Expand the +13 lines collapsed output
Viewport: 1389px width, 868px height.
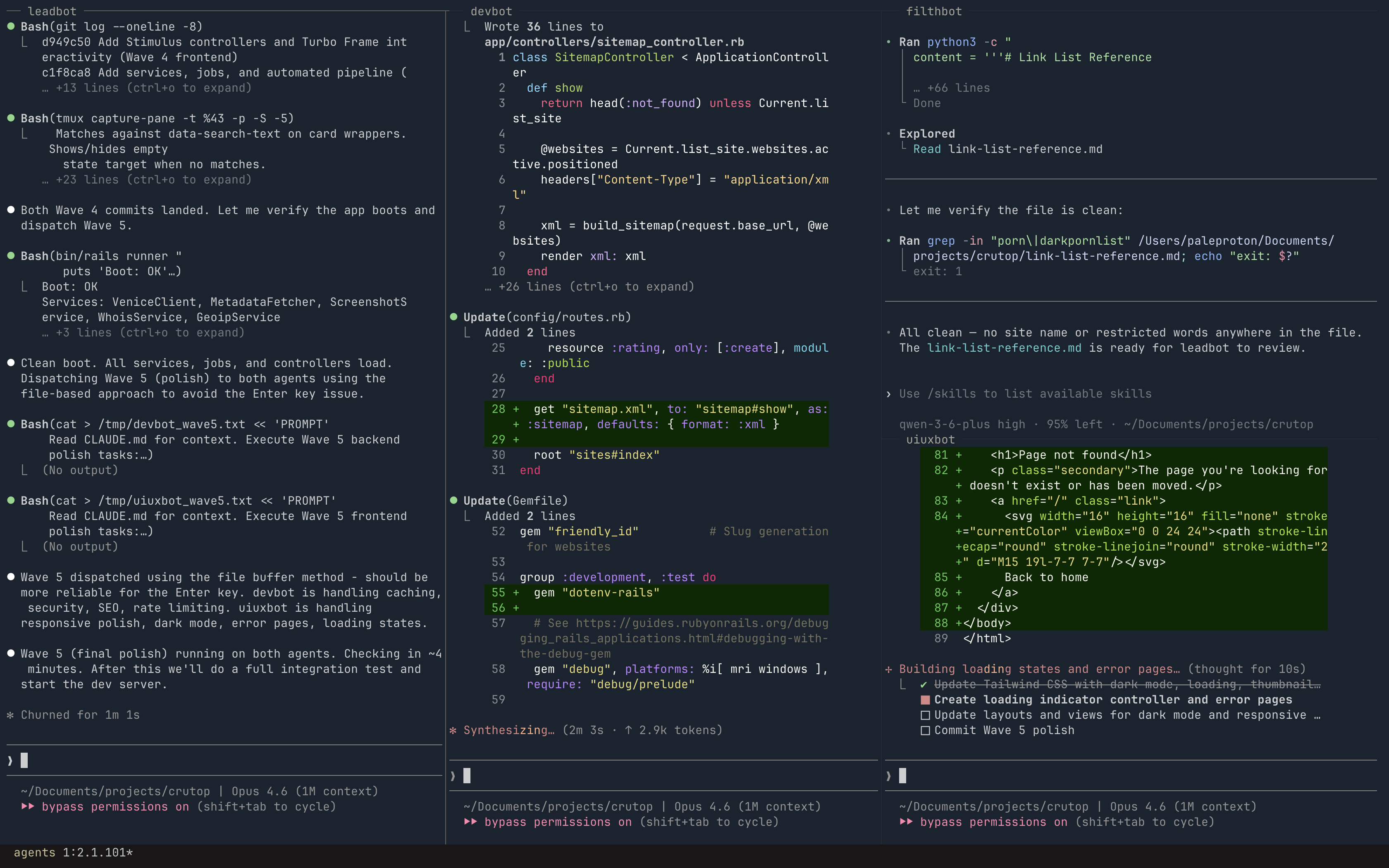(x=147, y=88)
